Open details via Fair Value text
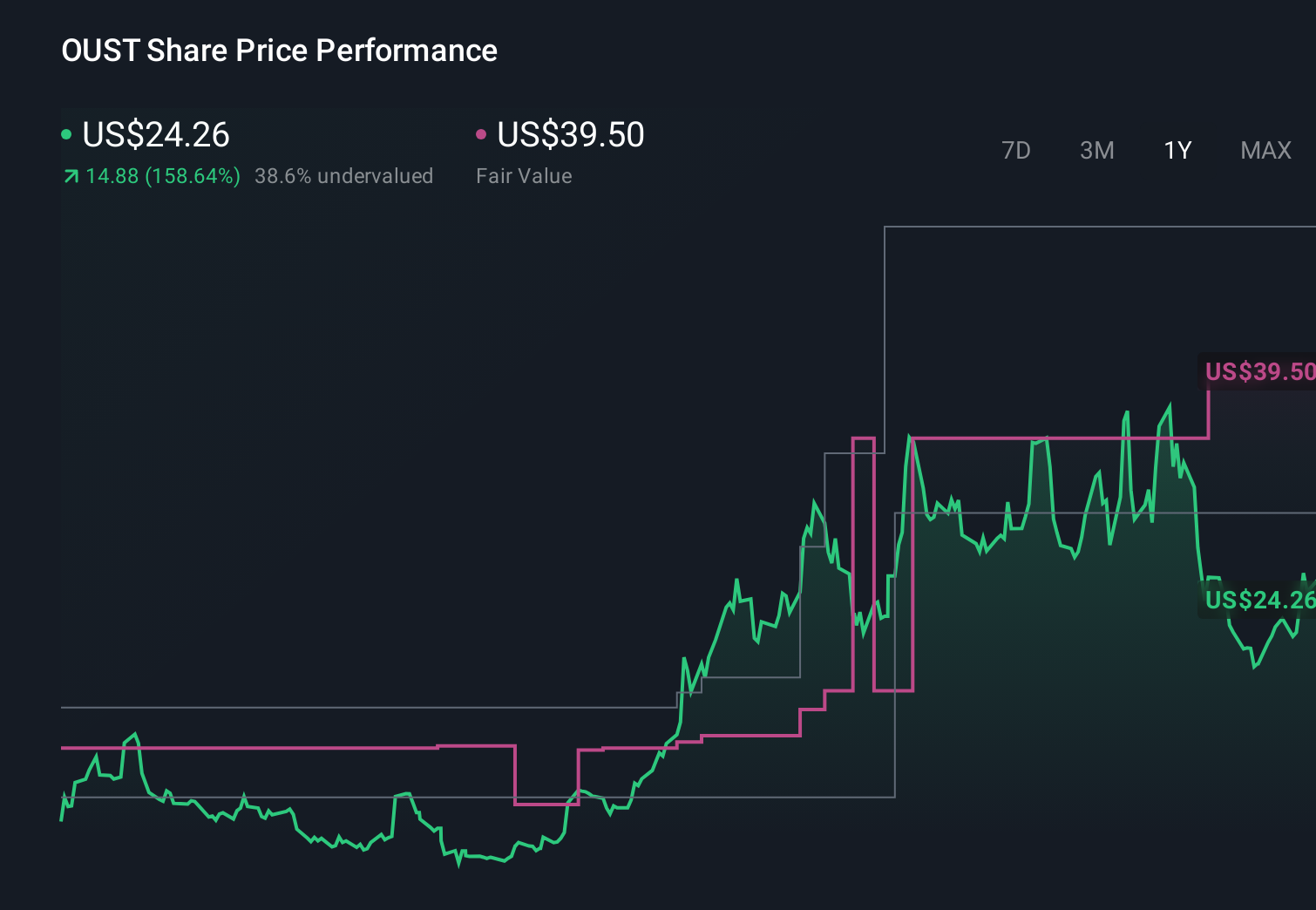 tap(524, 175)
